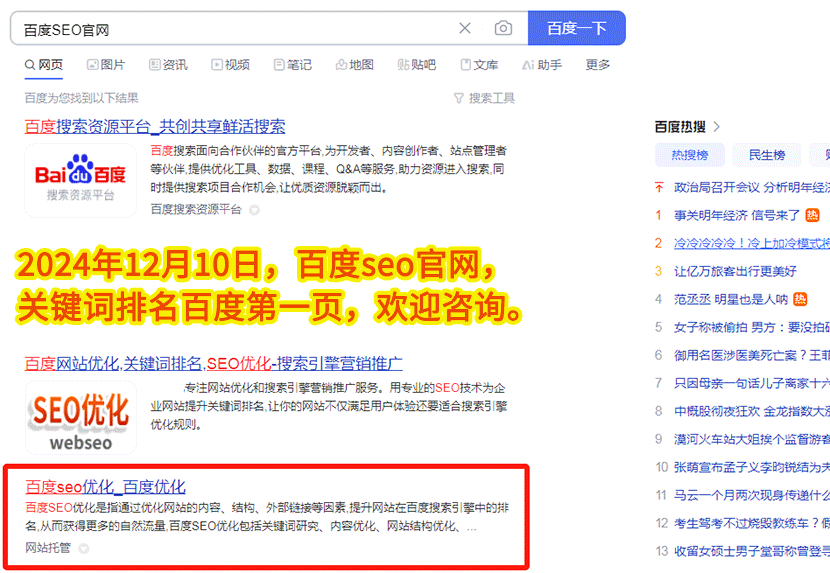This screenshot has height=573, width=830.
Task: Click the Baidu 搜索资源平台 logo thumbnail
Action: coord(80,180)
